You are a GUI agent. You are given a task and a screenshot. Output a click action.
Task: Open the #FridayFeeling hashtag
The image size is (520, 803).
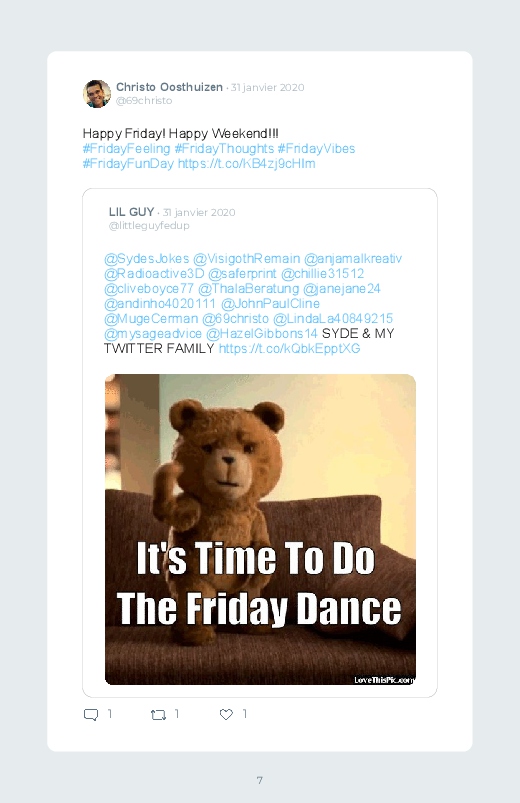pyautogui.click(x=127, y=149)
